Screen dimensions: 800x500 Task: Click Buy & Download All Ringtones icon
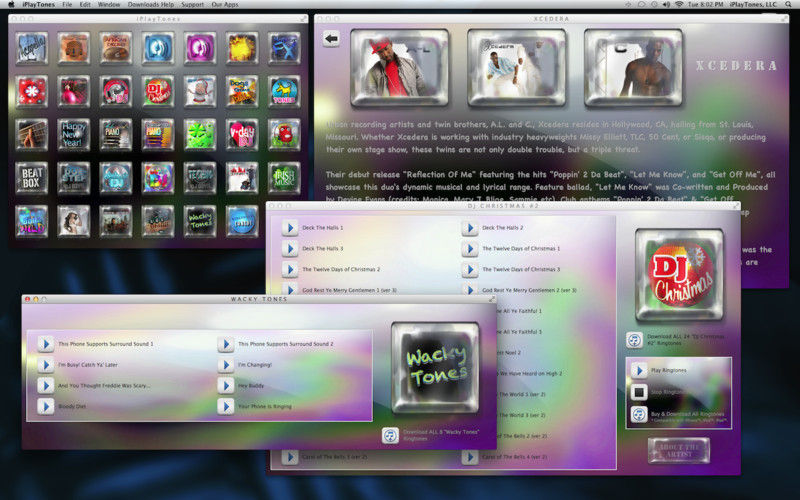click(x=639, y=414)
